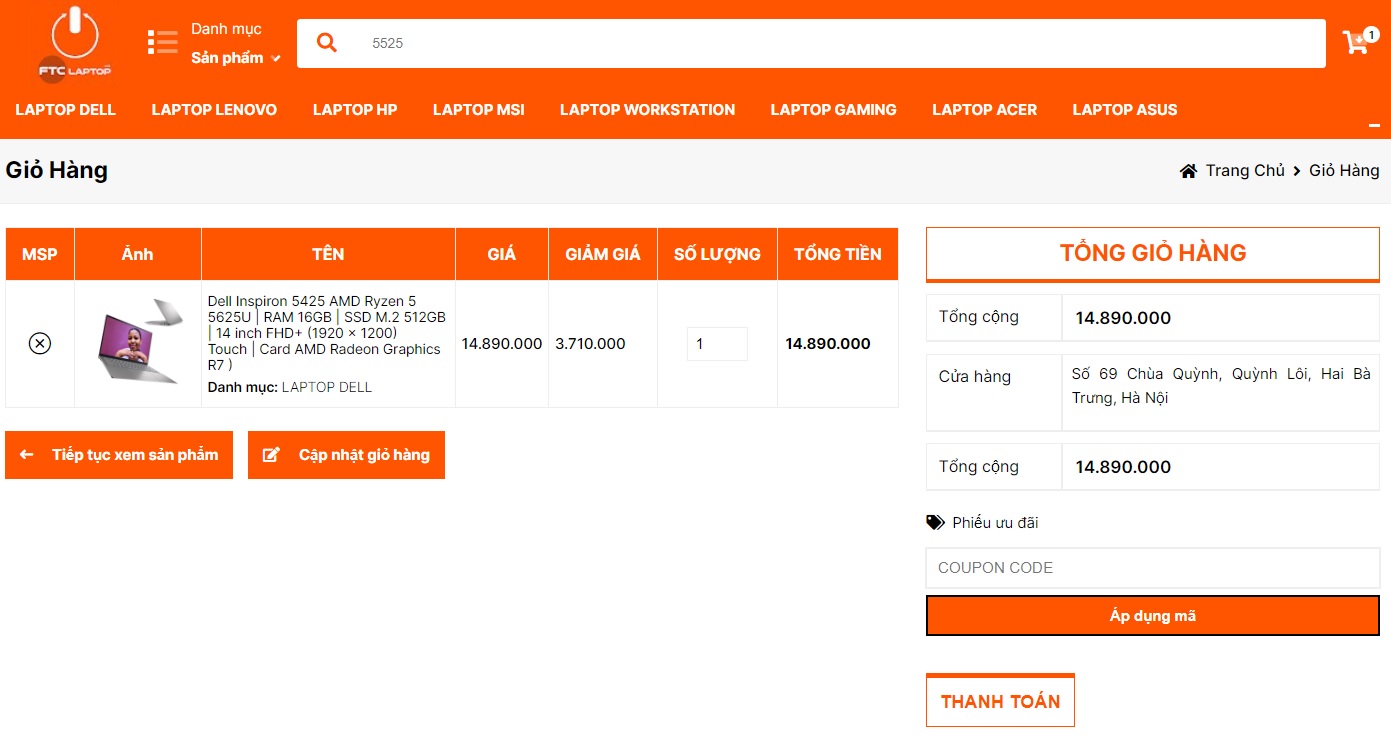Click the coupon tag icon
Viewport: 1391px width, 745px height.
(x=935, y=523)
